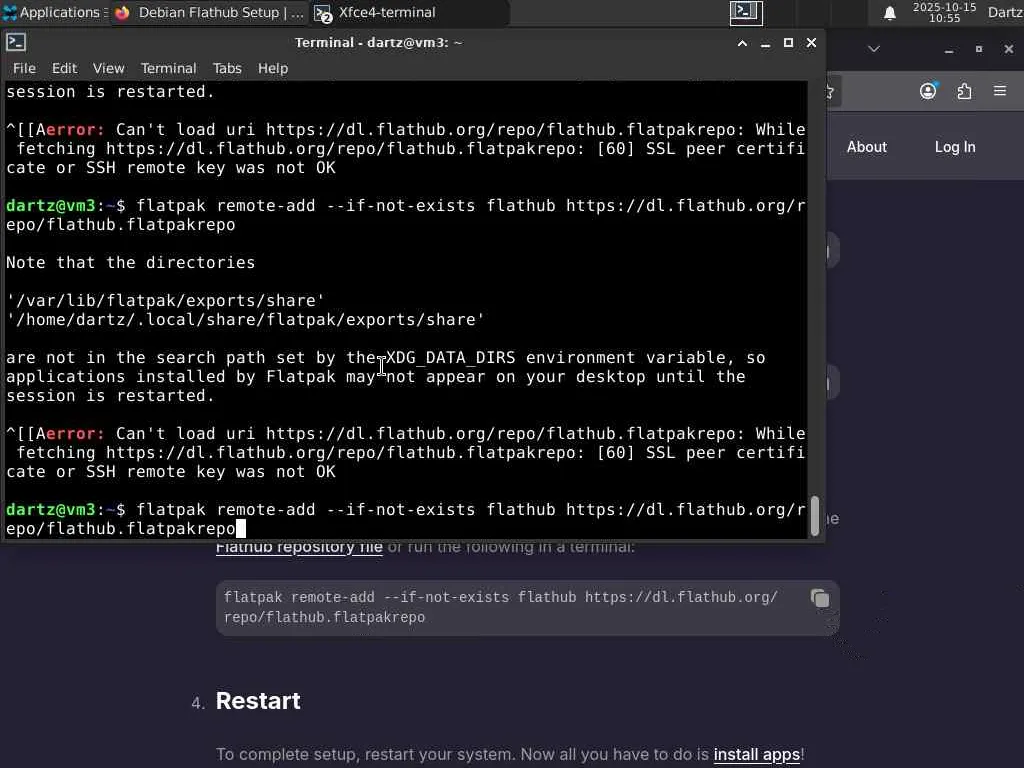
Task: Open Firefox account icon in toolbar
Action: [x=928, y=91]
